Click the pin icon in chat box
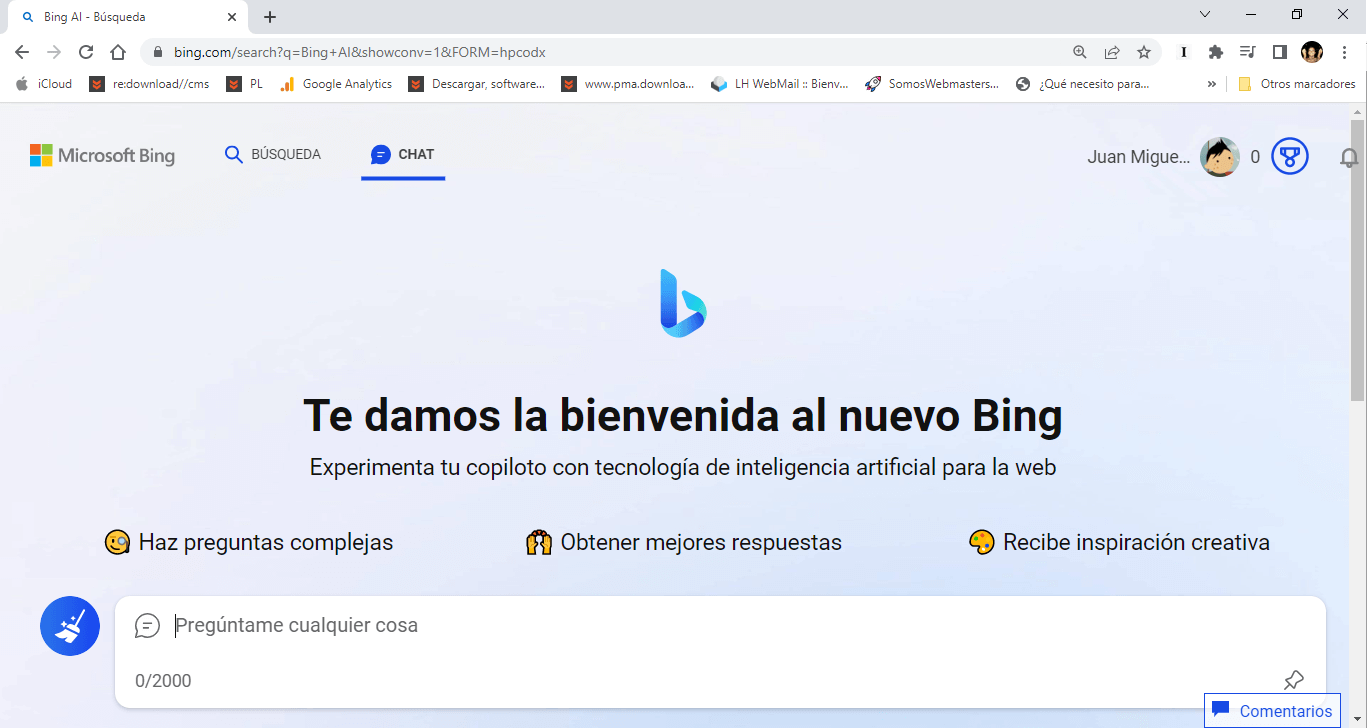 pyautogui.click(x=1294, y=681)
